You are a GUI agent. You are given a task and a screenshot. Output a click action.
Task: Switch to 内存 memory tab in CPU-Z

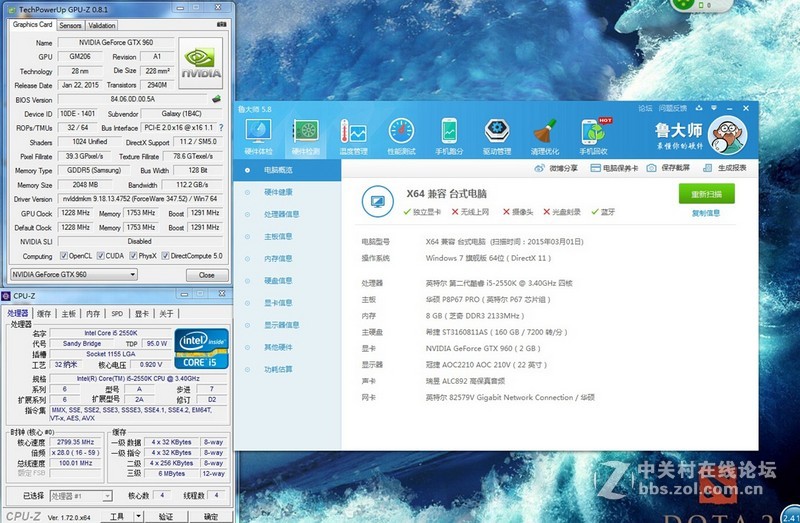[93, 314]
